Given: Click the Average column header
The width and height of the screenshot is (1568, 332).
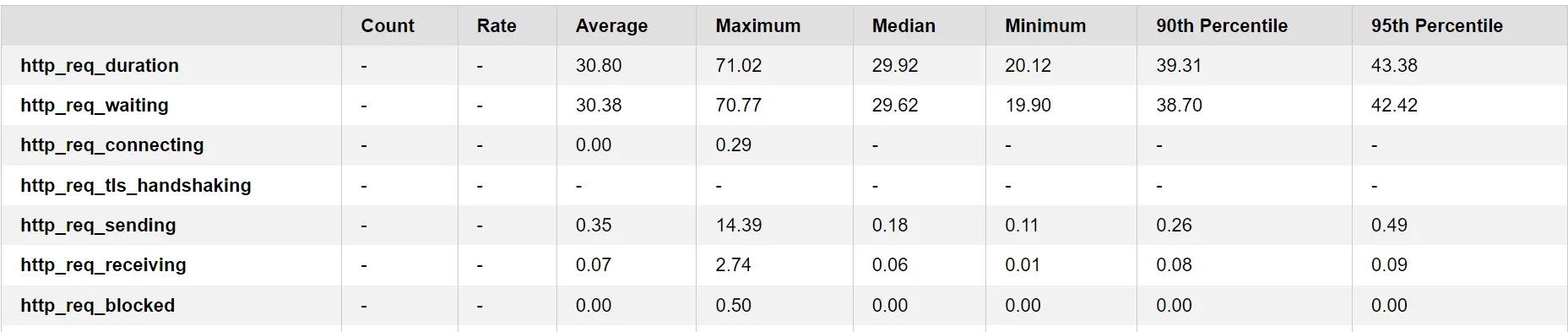Looking at the screenshot, I should coord(611,26).
